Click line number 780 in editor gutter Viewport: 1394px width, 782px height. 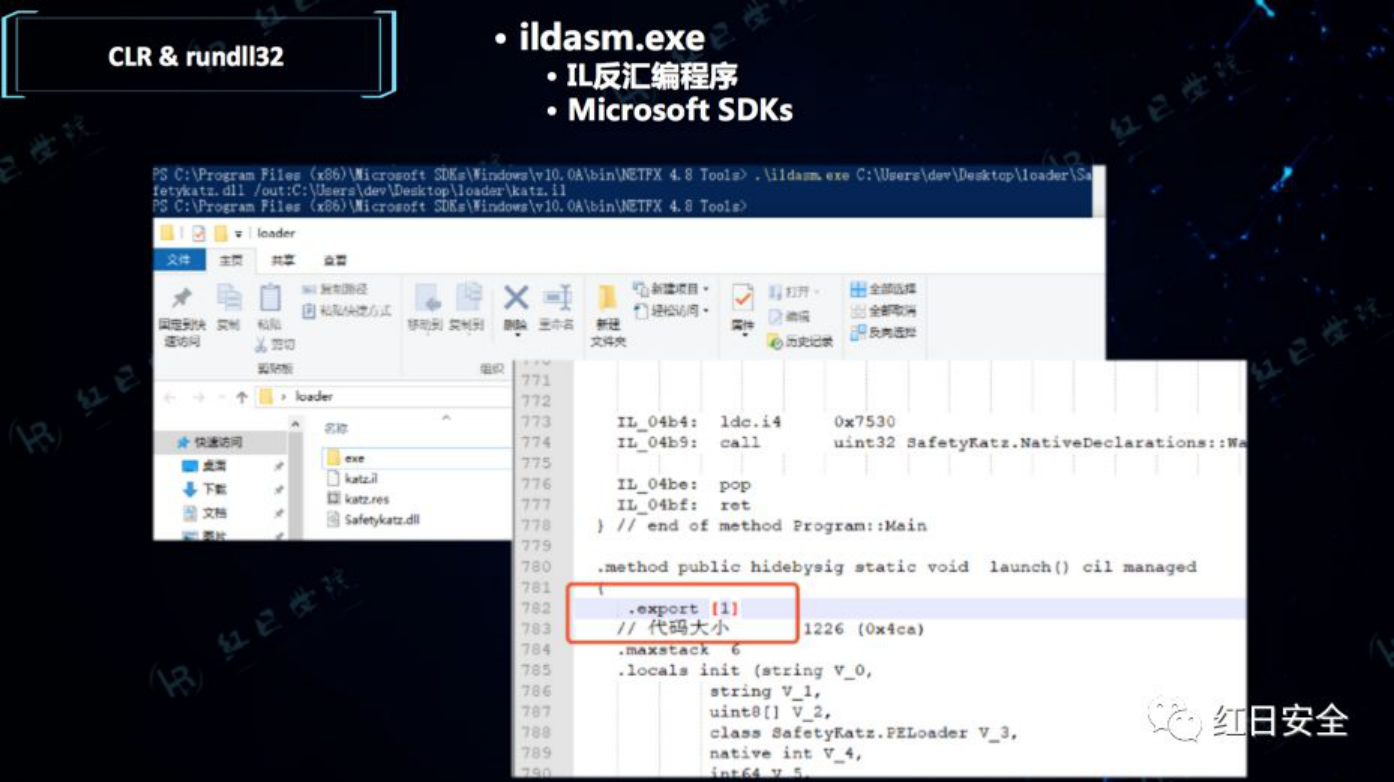click(x=536, y=567)
